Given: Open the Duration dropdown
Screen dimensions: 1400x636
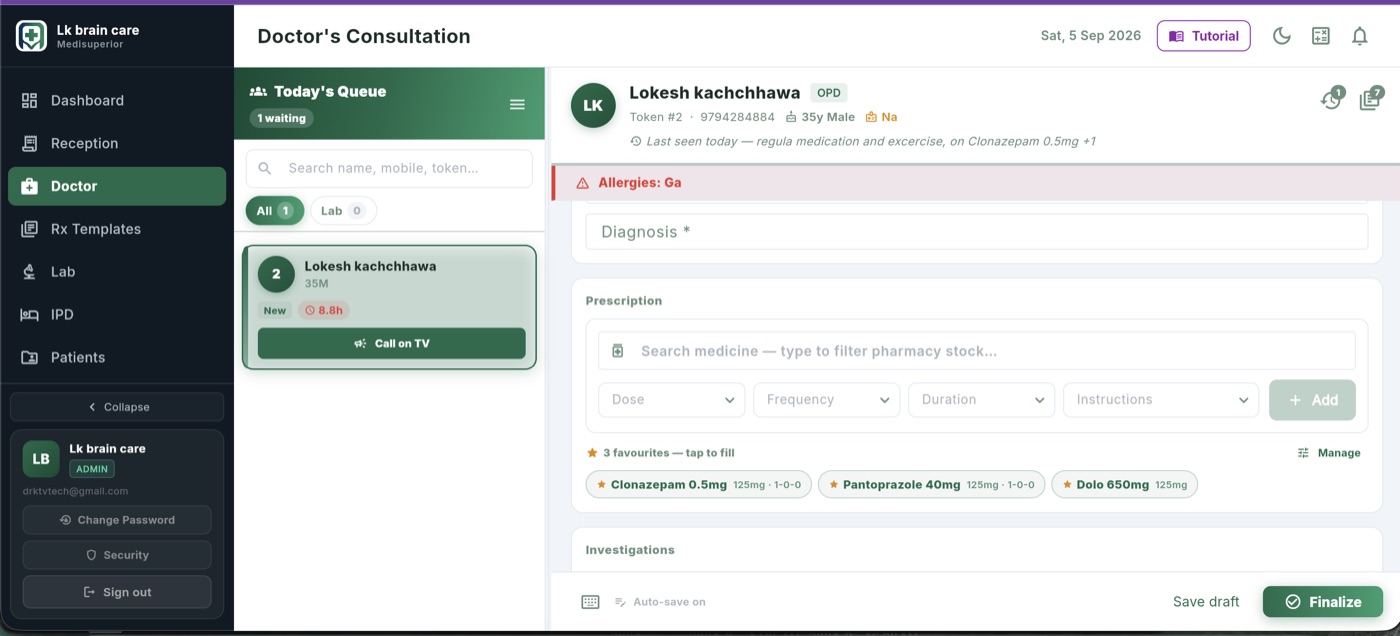Looking at the screenshot, I should (982, 399).
